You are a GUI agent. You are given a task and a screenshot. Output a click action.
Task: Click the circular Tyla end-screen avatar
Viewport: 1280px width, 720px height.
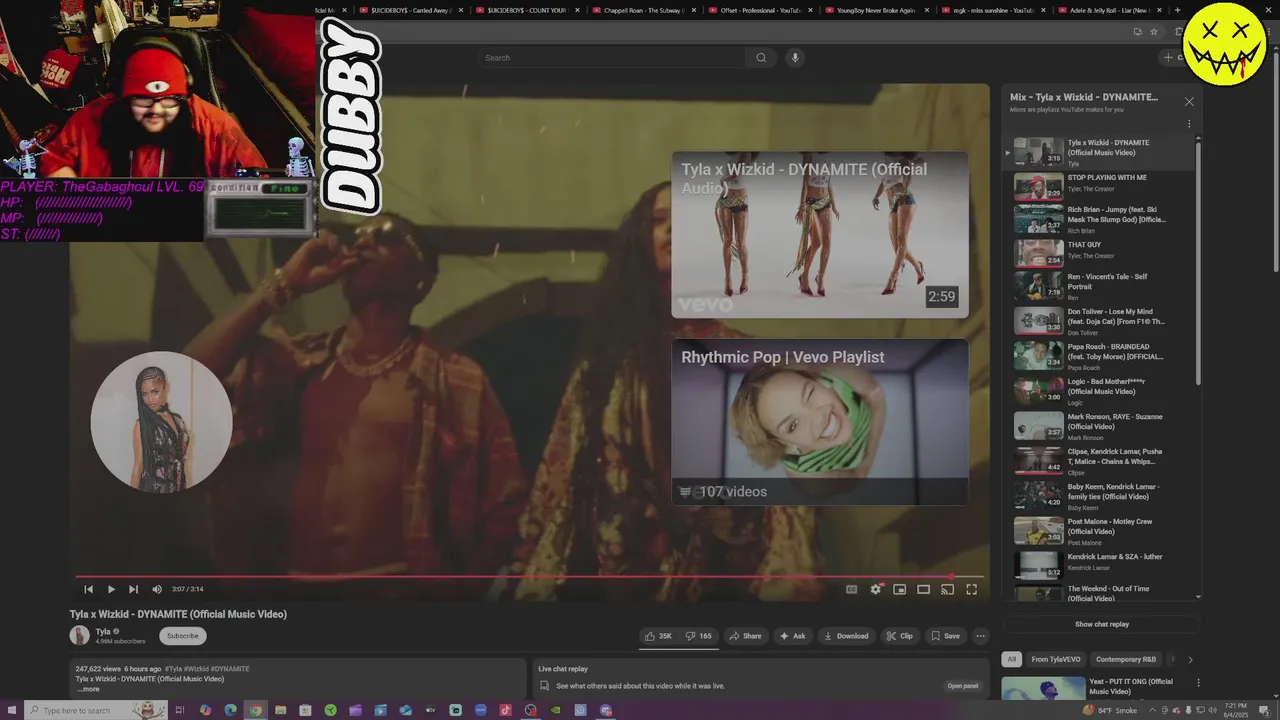[x=162, y=422]
